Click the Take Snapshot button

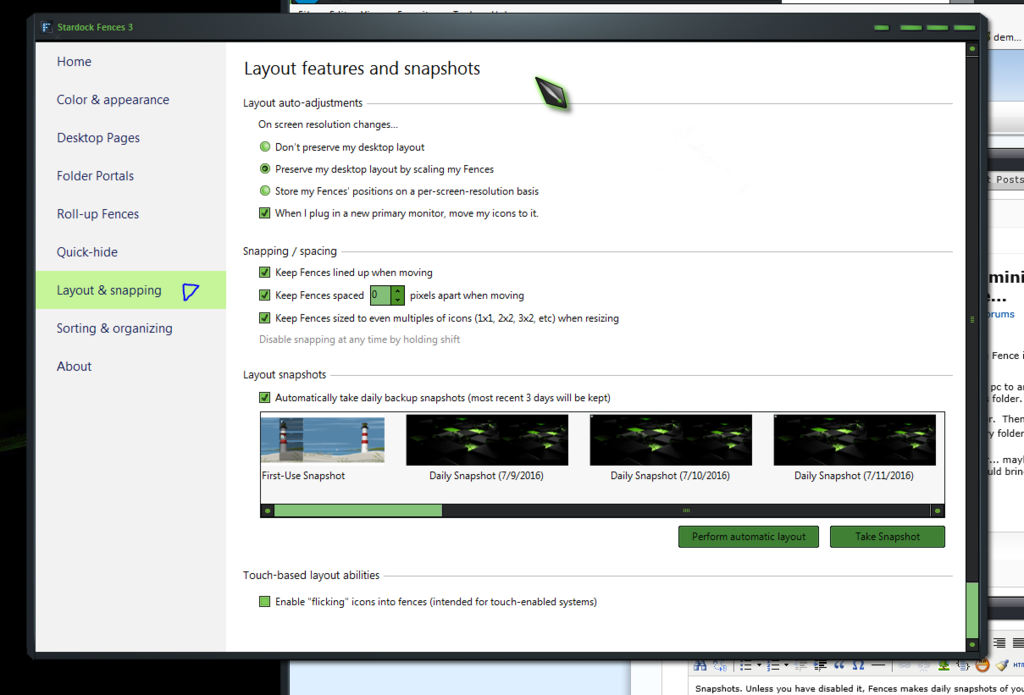click(x=887, y=536)
